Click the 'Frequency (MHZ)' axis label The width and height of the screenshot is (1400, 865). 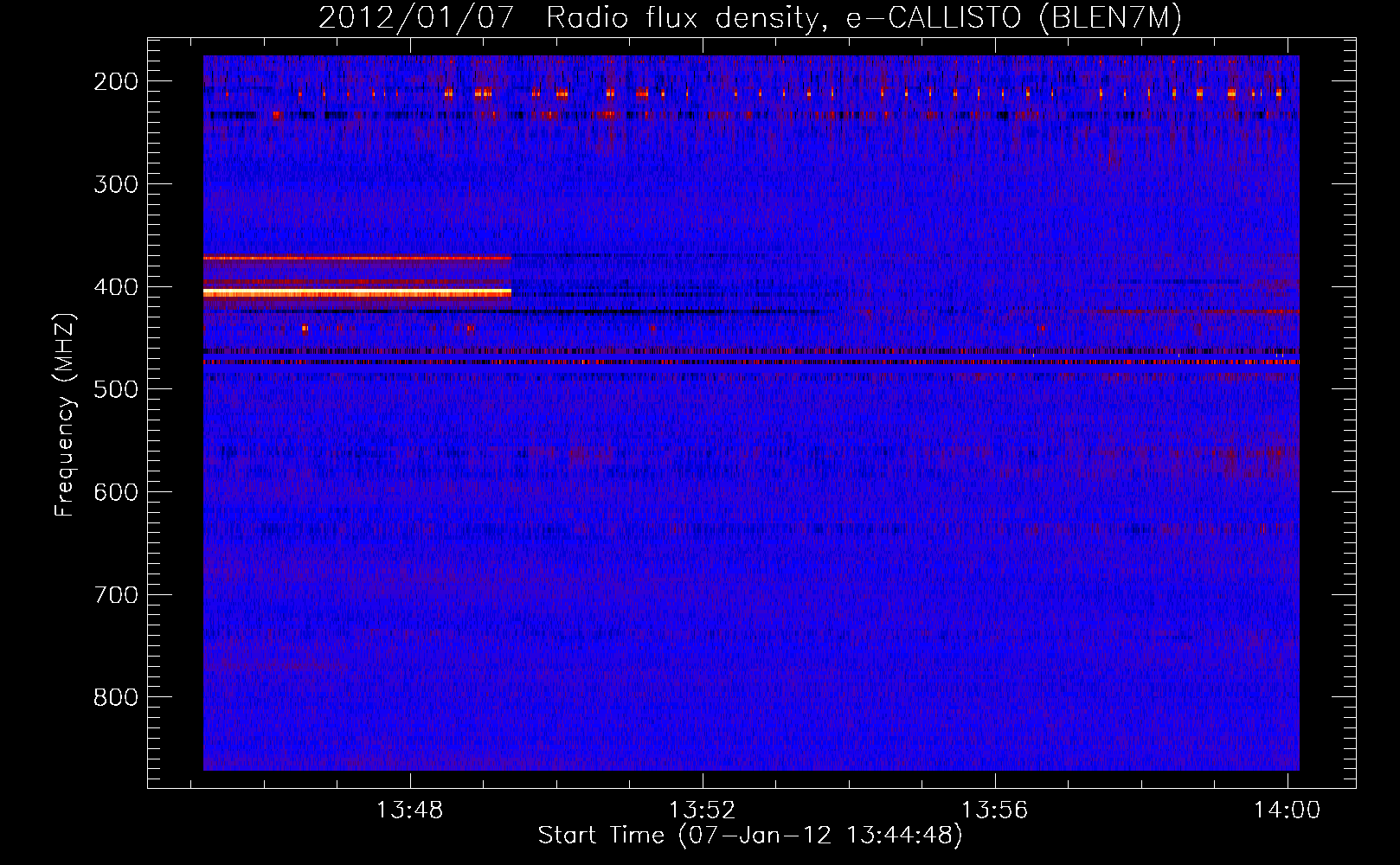(65, 415)
